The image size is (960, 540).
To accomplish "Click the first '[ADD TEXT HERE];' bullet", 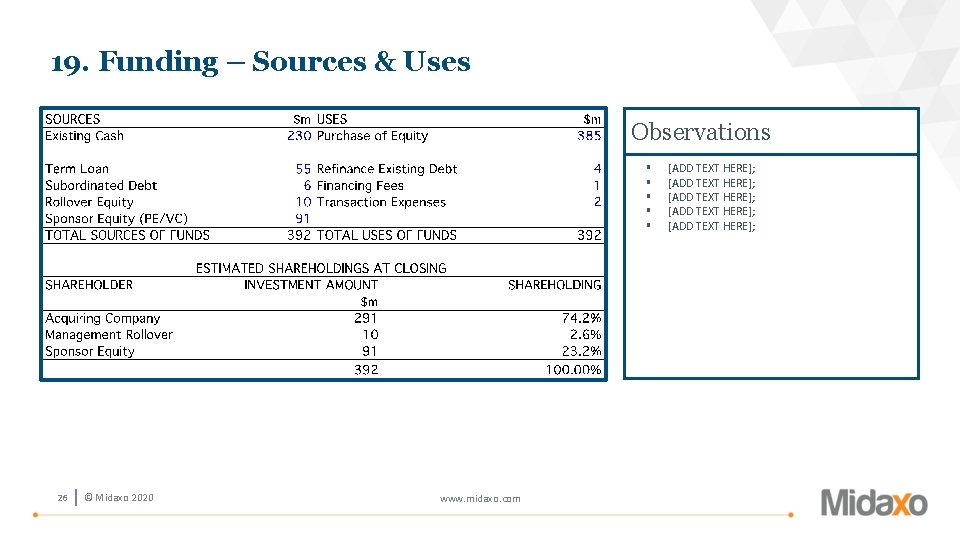I will 711,168.
